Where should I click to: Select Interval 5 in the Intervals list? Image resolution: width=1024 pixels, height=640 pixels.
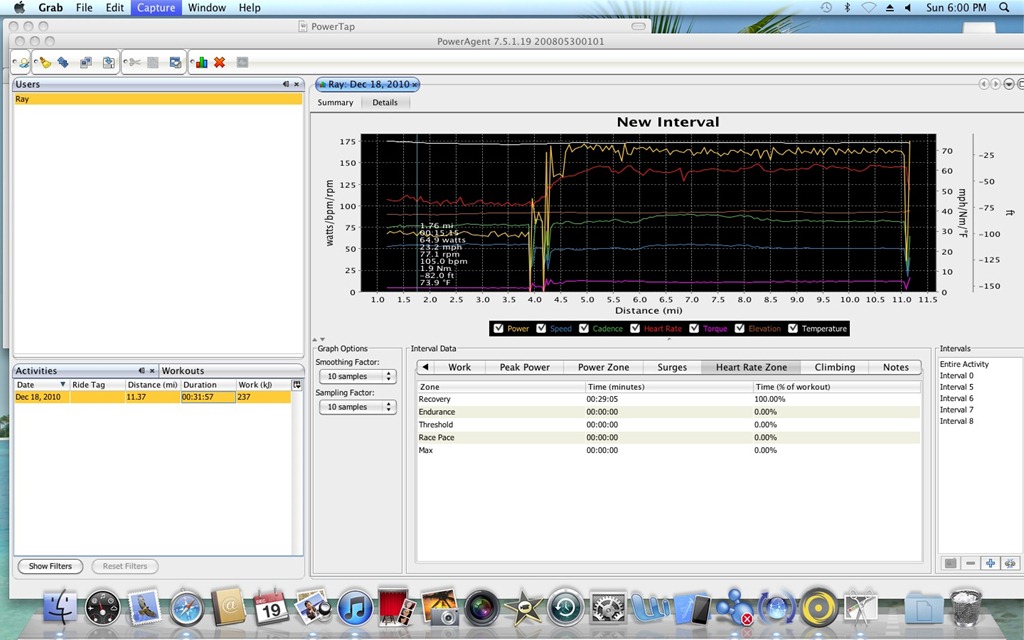[x=956, y=387]
